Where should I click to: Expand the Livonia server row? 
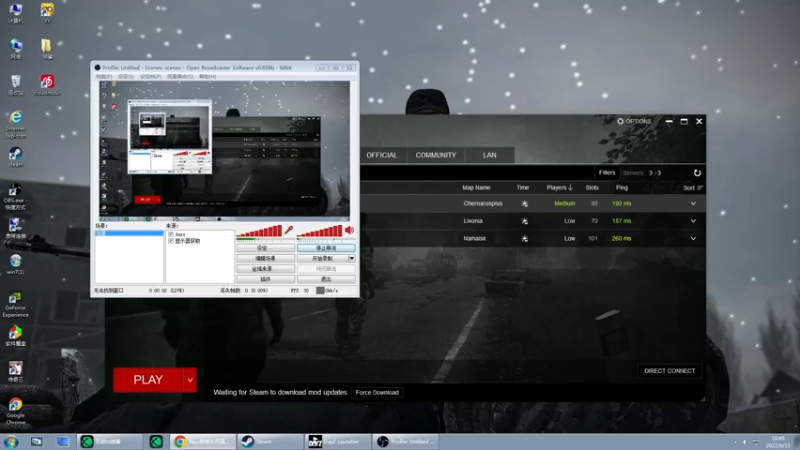coord(693,221)
